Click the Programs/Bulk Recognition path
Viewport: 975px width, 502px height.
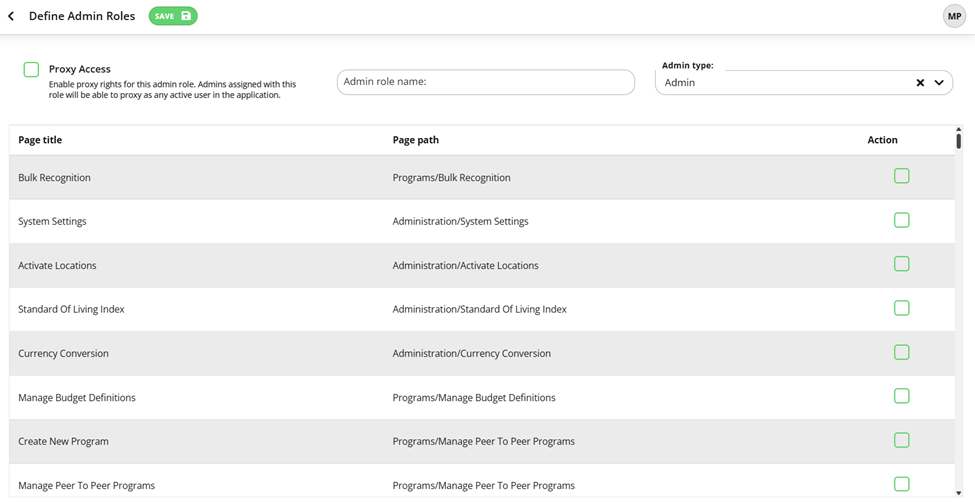click(x=451, y=178)
